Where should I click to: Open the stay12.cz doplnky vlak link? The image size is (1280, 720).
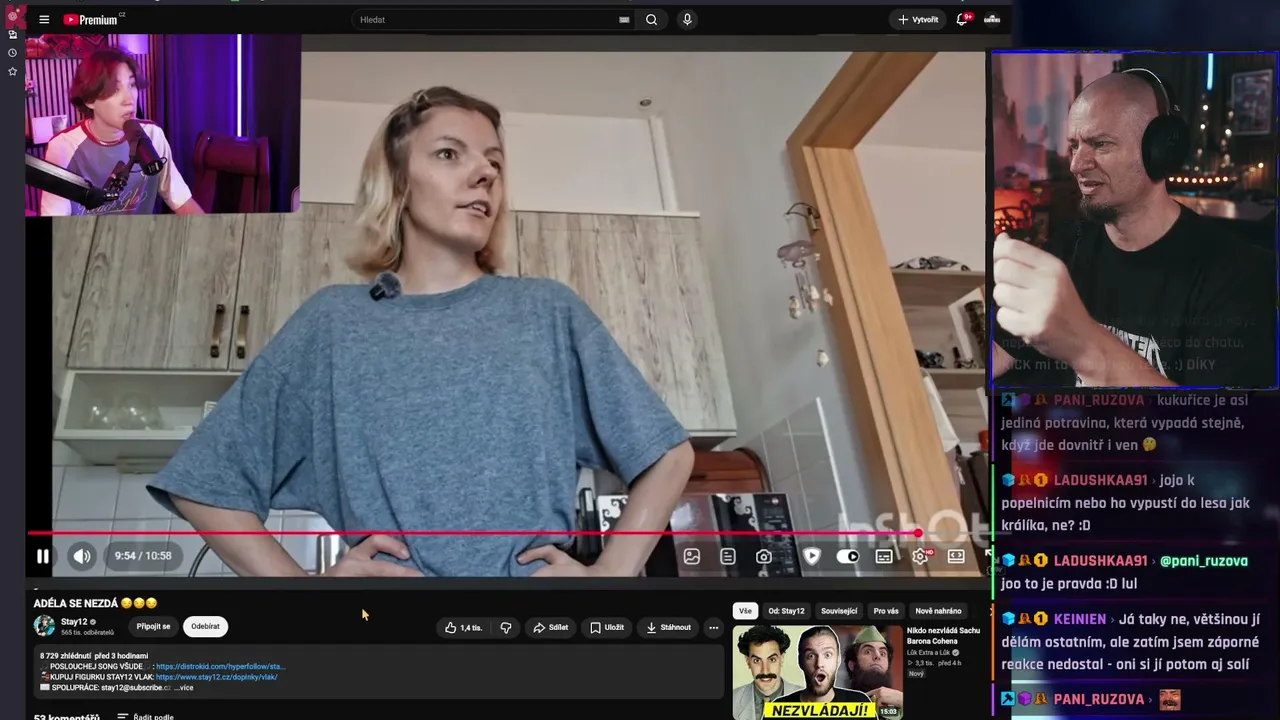(x=217, y=677)
